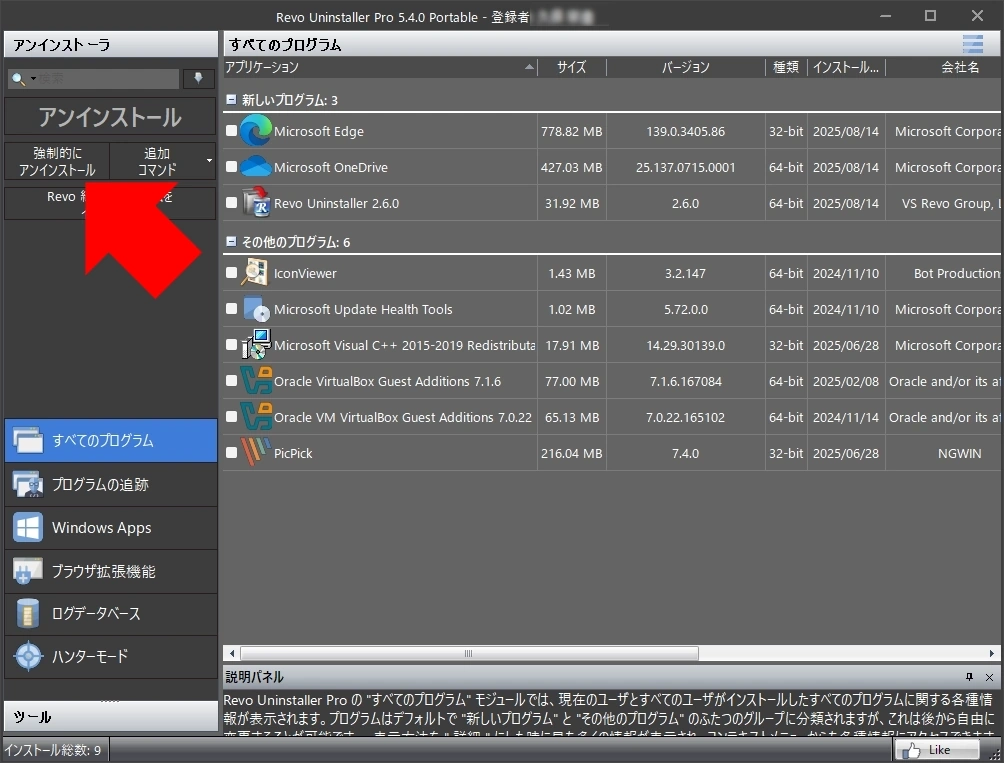The height and width of the screenshot is (763, 1004).
Task: Sort by 会社名 column header
Action: pyautogui.click(x=944, y=67)
